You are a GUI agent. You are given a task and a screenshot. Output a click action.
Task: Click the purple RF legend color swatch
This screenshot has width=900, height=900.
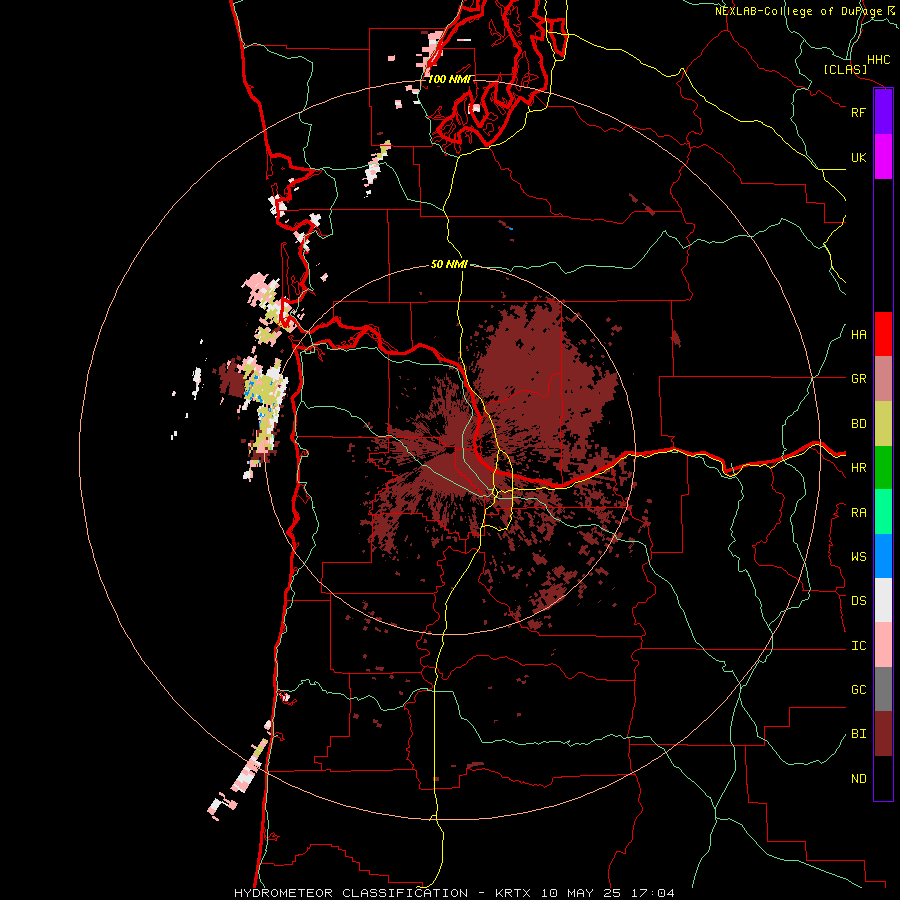[x=883, y=112]
